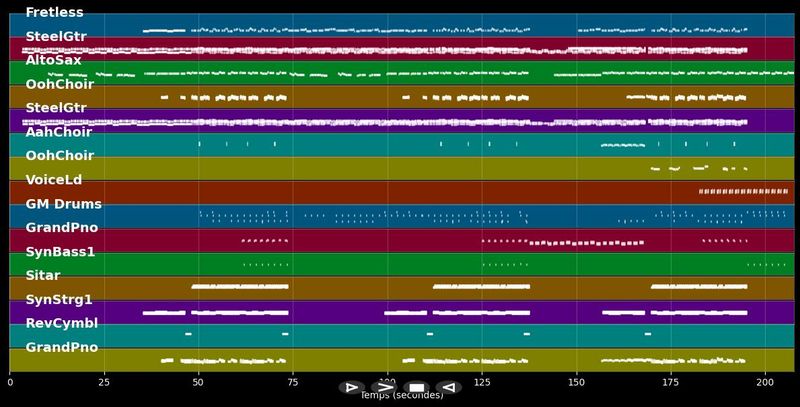Click the 150 second mark on time axis
800x407 pixels.
pyautogui.click(x=576, y=381)
